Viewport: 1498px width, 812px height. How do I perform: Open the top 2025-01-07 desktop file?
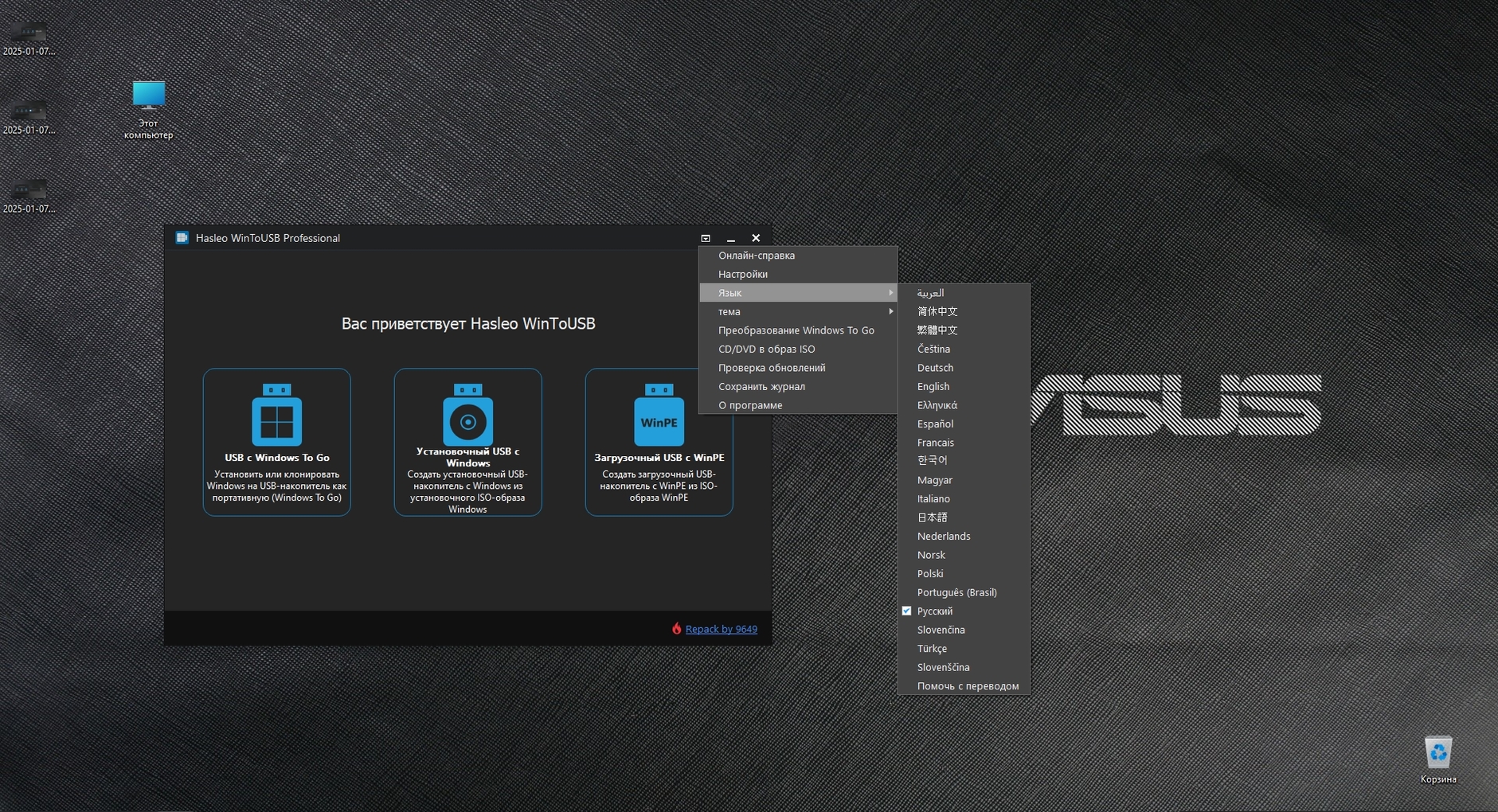pyautogui.click(x=29, y=39)
